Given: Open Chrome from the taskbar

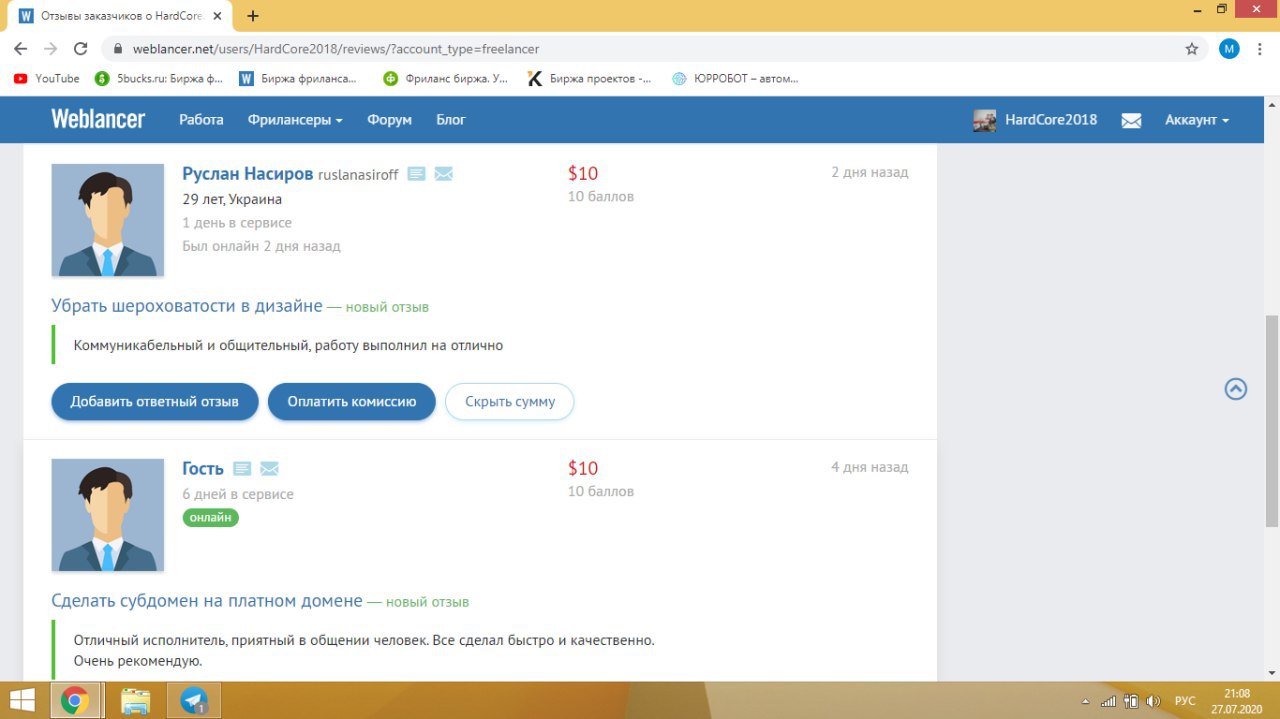Looking at the screenshot, I should 75,700.
